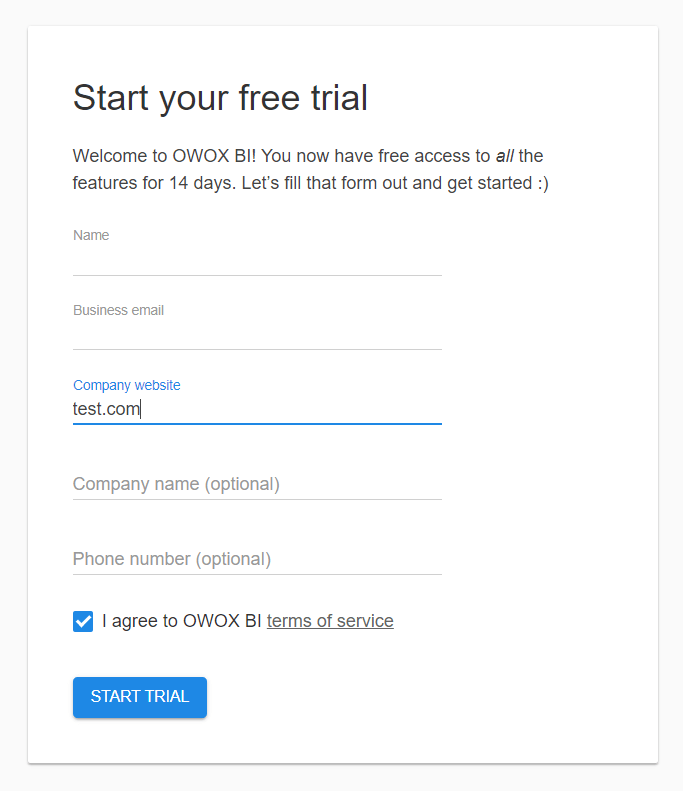
Task: Click the word "trial" in the page heading
Action: (x=337, y=98)
